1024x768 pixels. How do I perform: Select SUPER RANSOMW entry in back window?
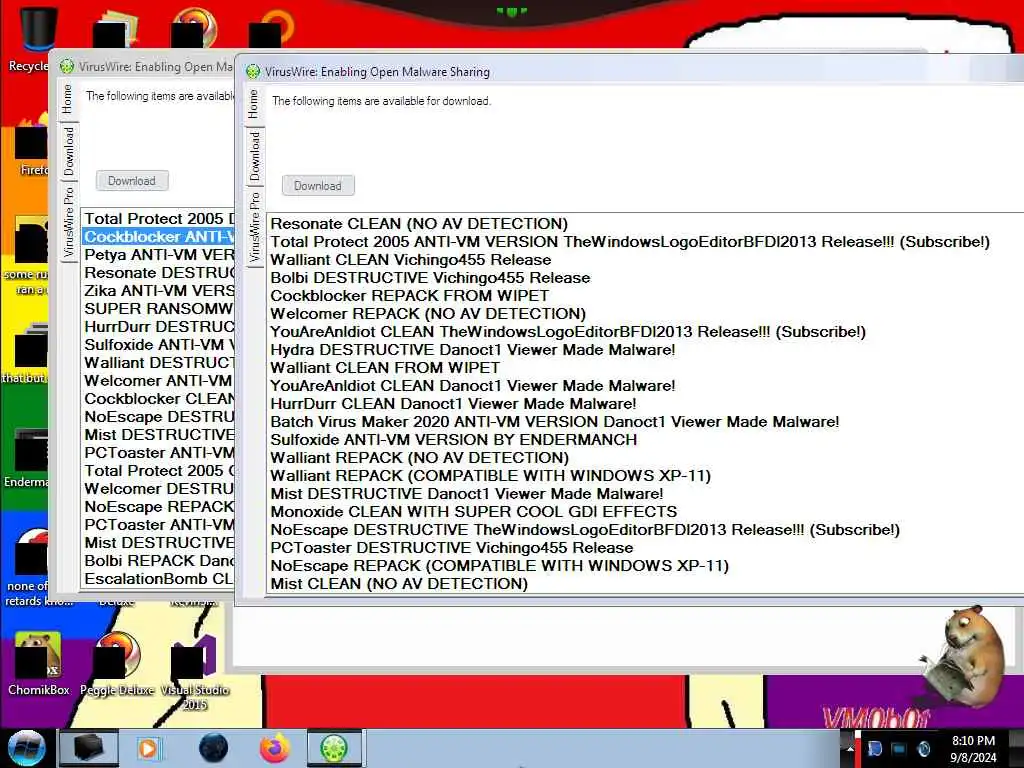[x=159, y=308]
